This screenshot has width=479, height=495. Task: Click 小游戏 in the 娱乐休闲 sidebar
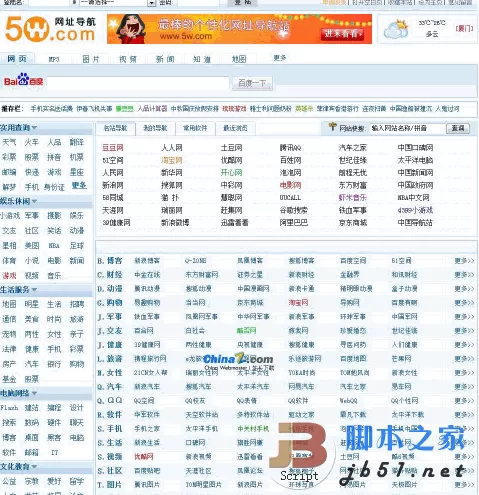pyautogui.click(x=10, y=216)
